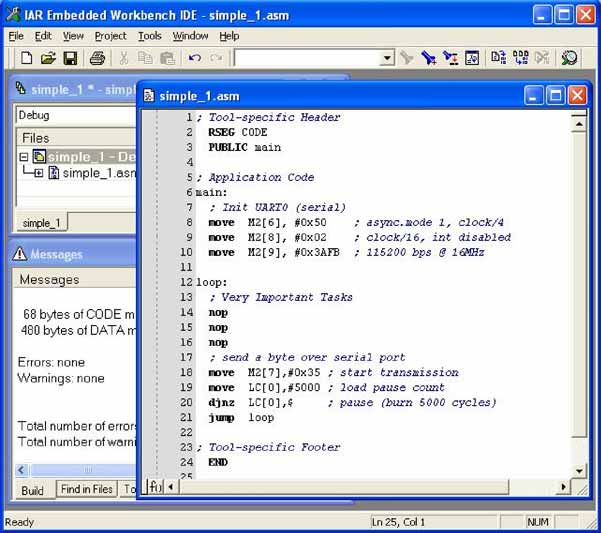
Task: Open the Debug configuration dropdown
Action: tap(75, 115)
